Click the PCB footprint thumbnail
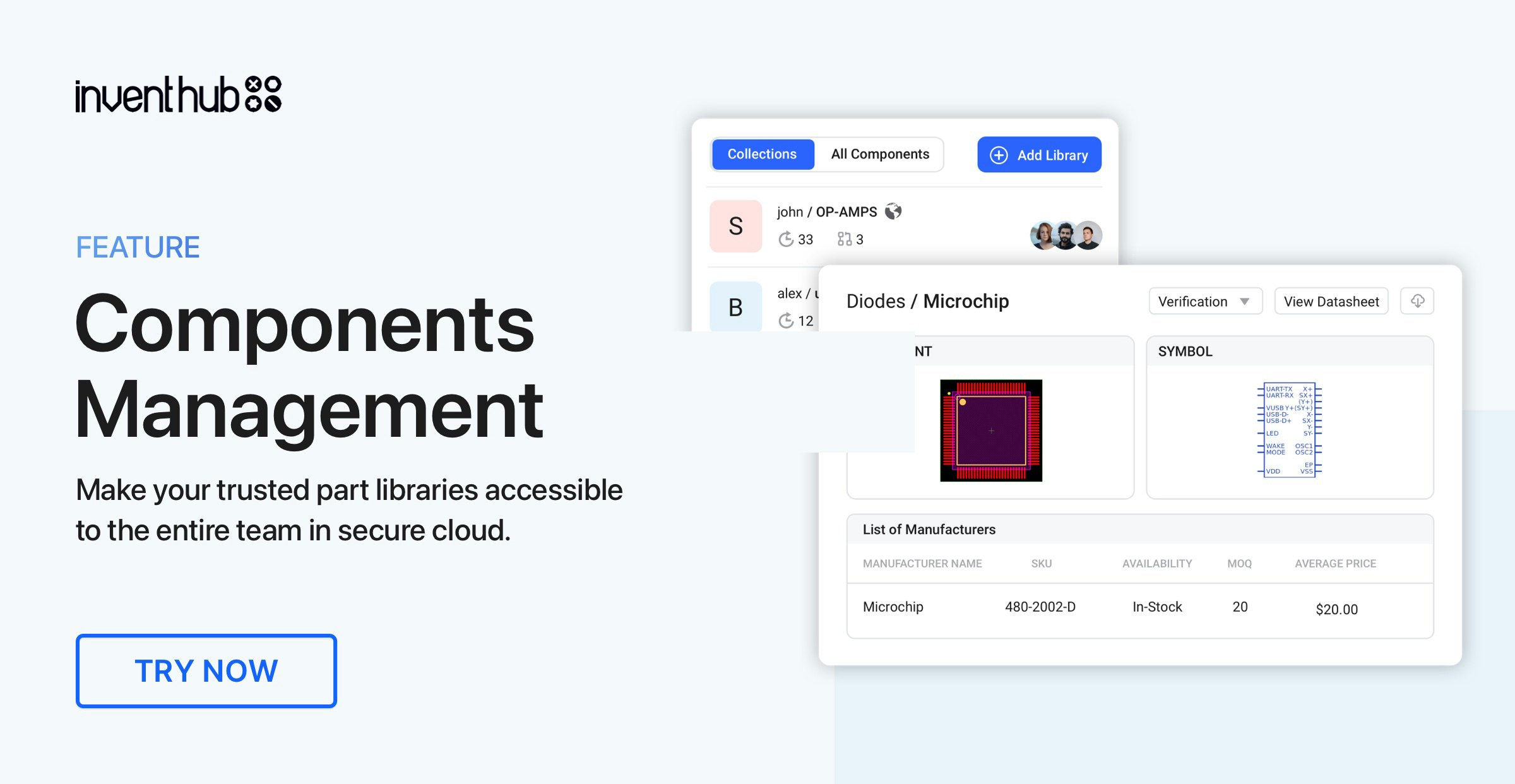This screenshot has height=784, width=1515. point(991,431)
